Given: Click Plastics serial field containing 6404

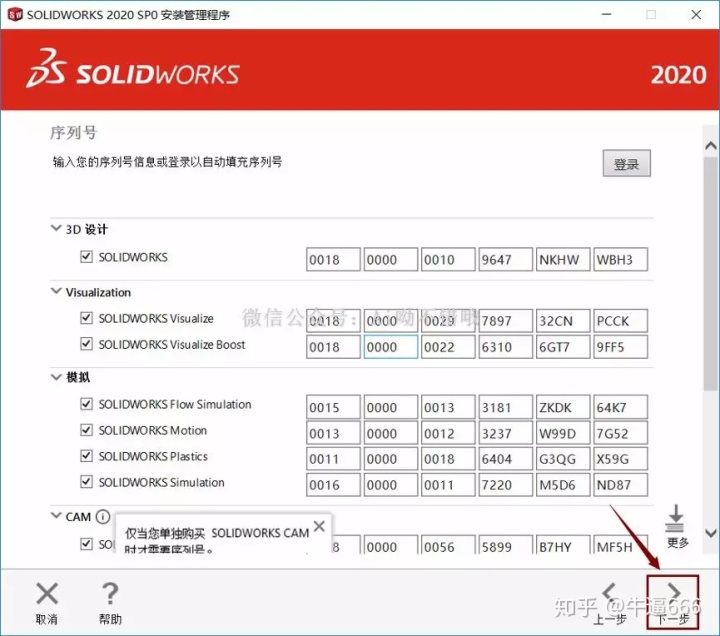Looking at the screenshot, I should 506,459.
